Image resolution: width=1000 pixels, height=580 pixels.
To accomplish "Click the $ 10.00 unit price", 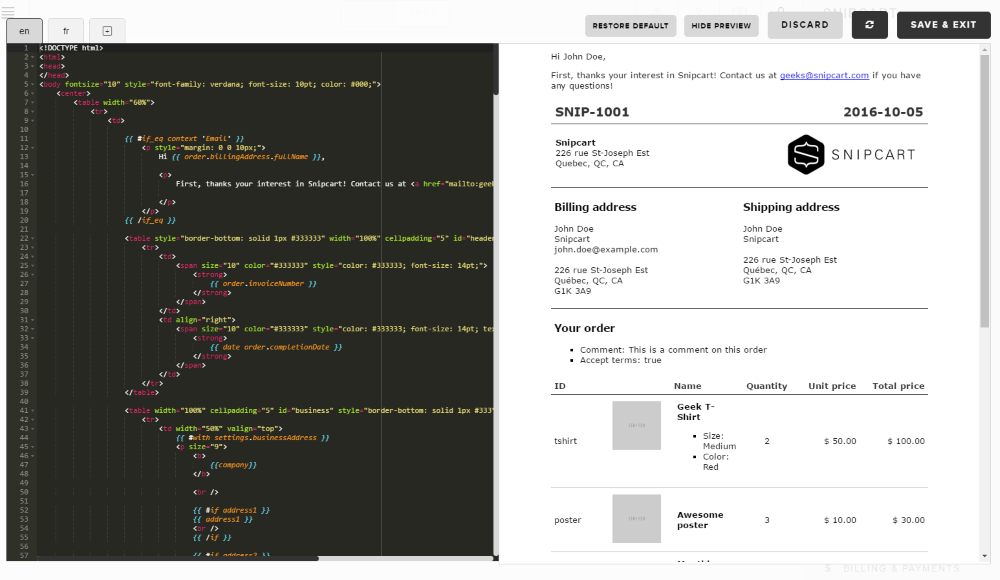I will (x=840, y=520).
